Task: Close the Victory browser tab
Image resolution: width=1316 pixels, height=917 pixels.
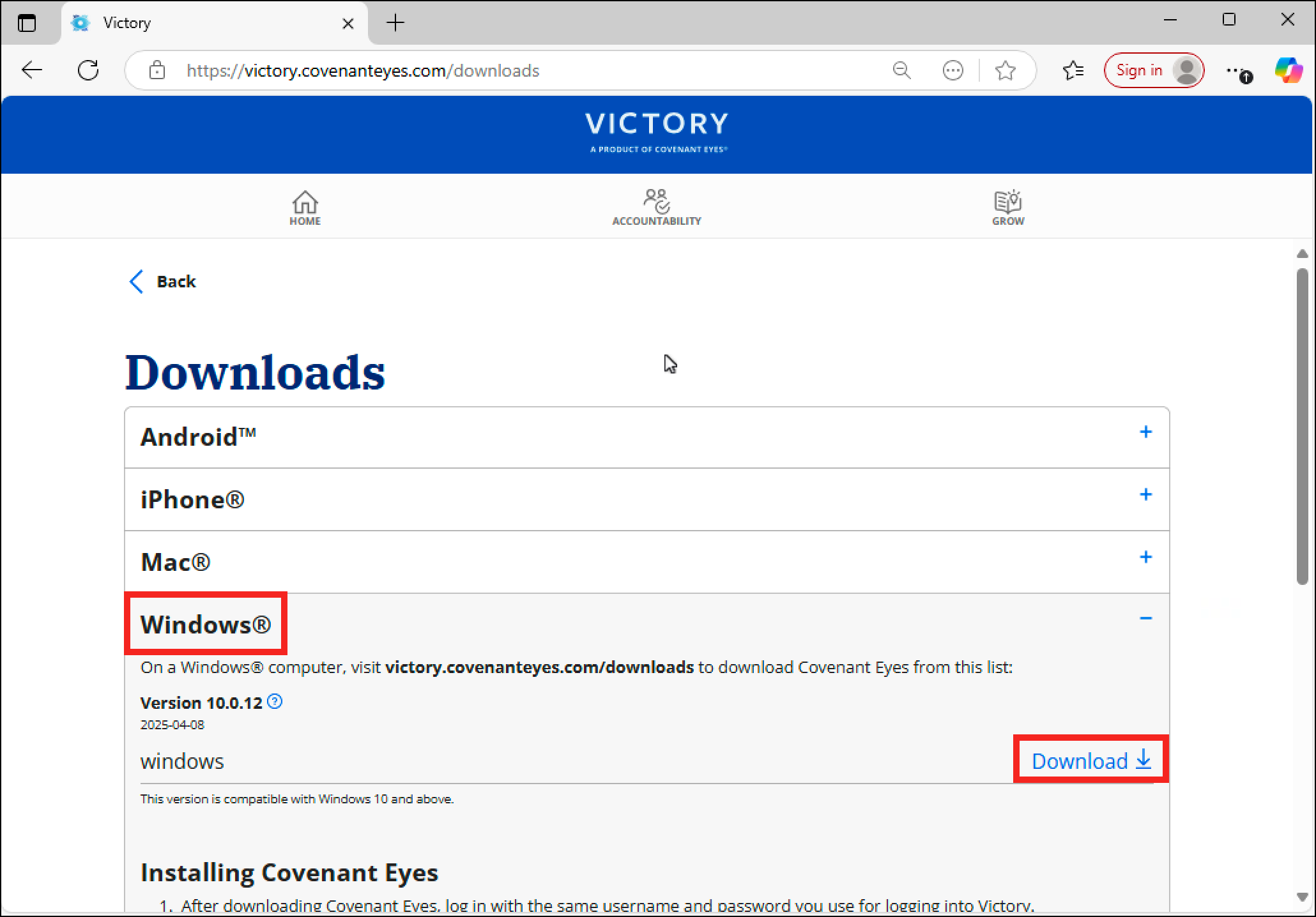Action: click(x=348, y=24)
